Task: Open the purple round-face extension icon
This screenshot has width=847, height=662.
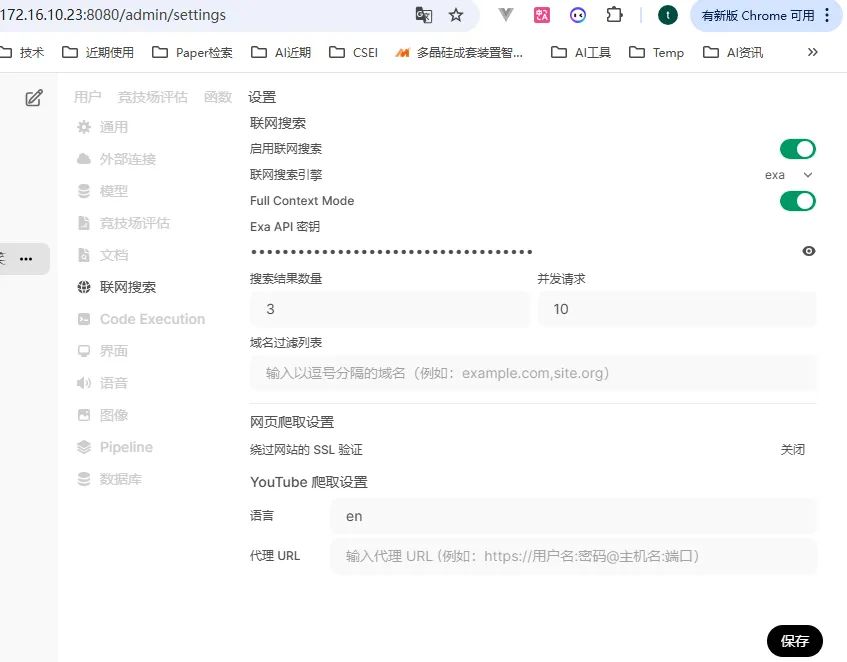Action: [x=577, y=15]
